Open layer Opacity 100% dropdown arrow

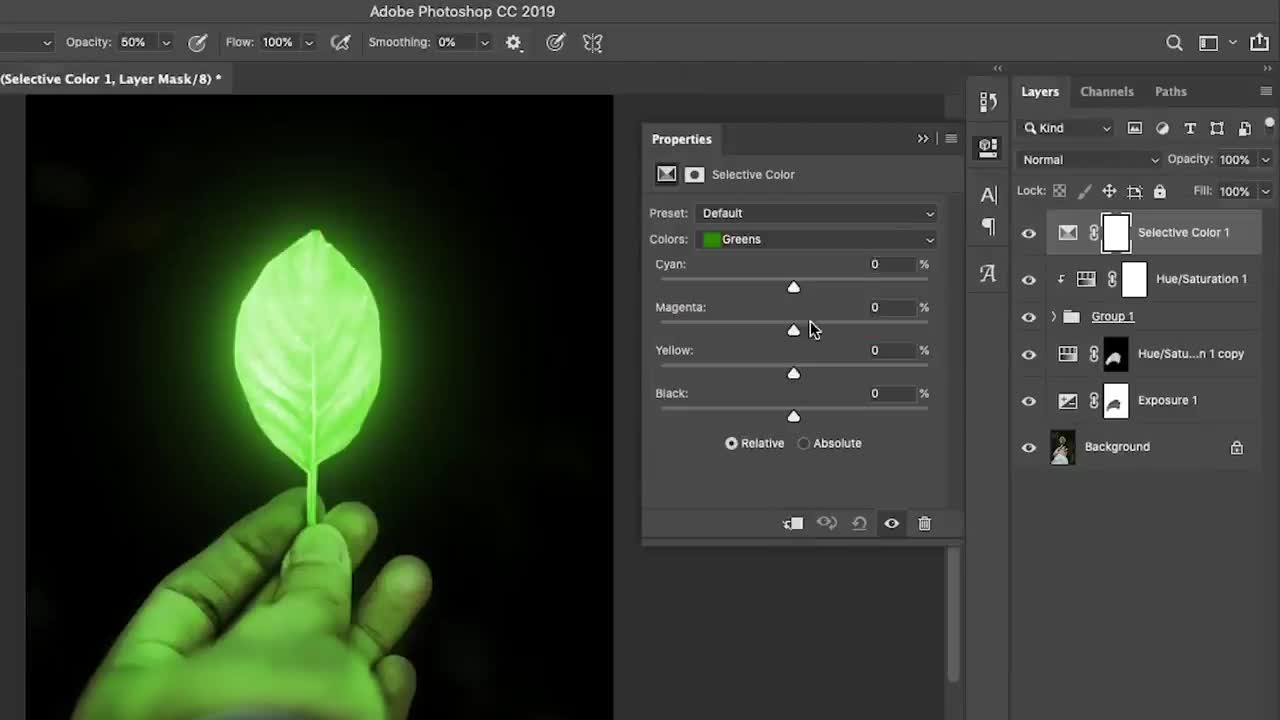[x=1265, y=160]
